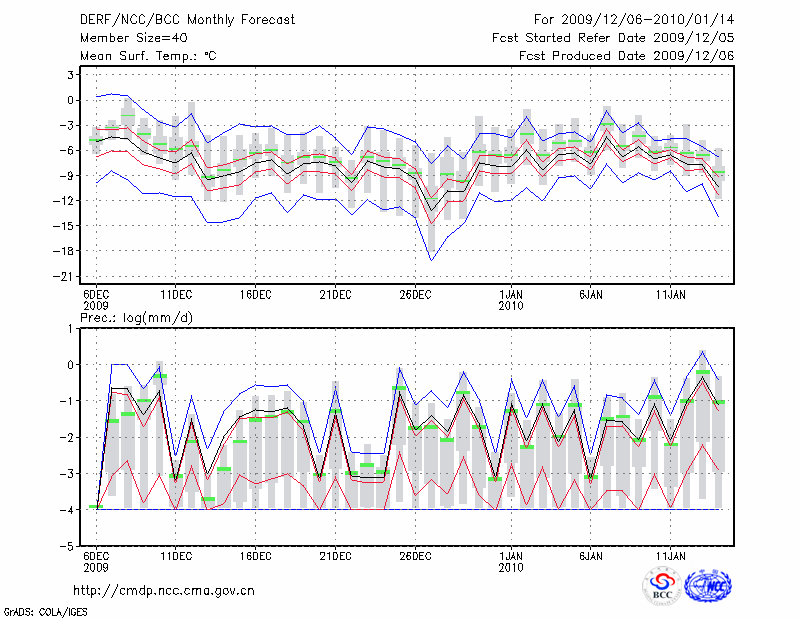Screen dimensions: 800x618
Task: Choose the 11DEC tick on temperature chart
Action: (176, 295)
